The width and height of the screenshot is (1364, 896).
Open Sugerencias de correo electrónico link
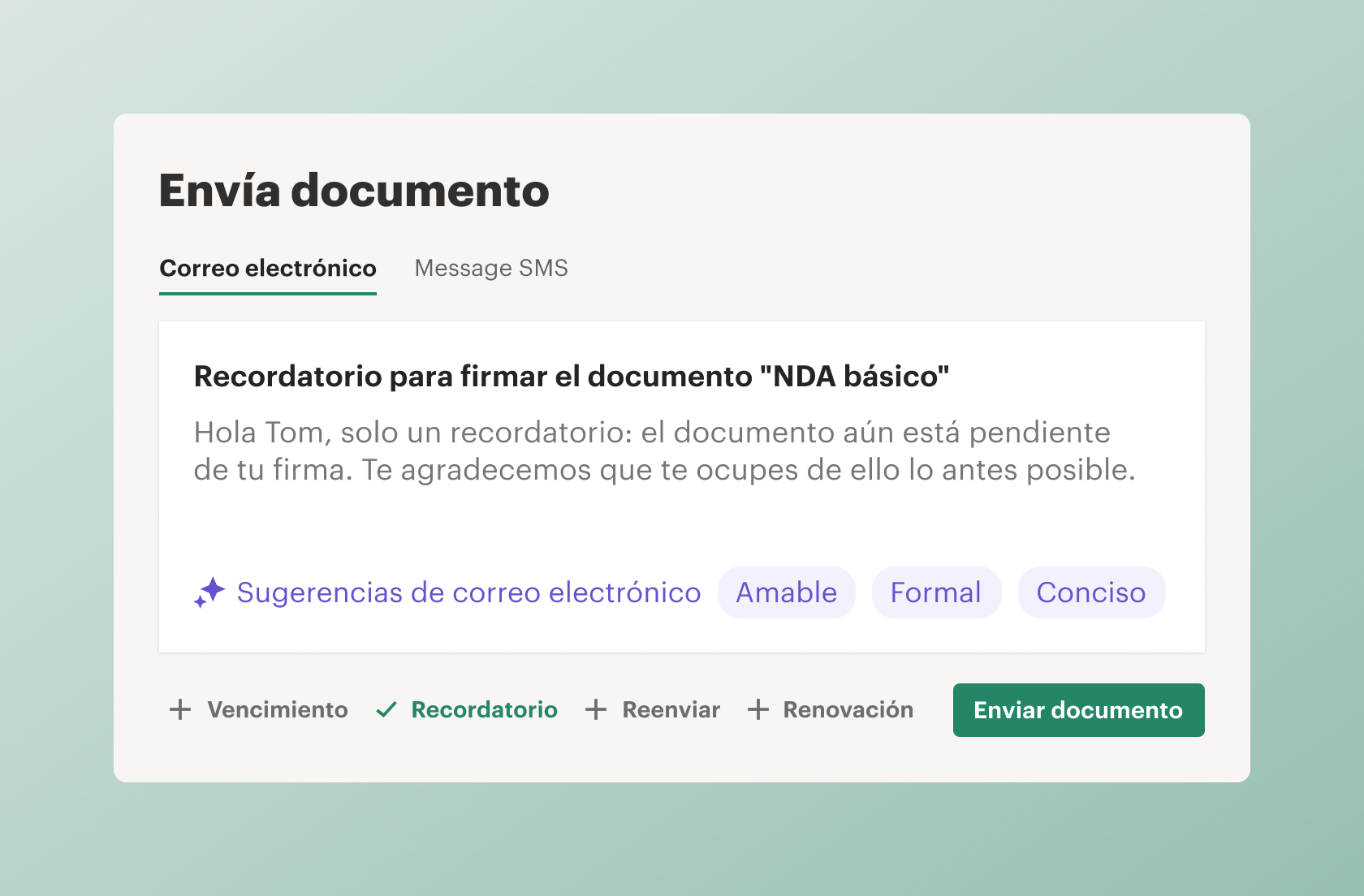468,592
